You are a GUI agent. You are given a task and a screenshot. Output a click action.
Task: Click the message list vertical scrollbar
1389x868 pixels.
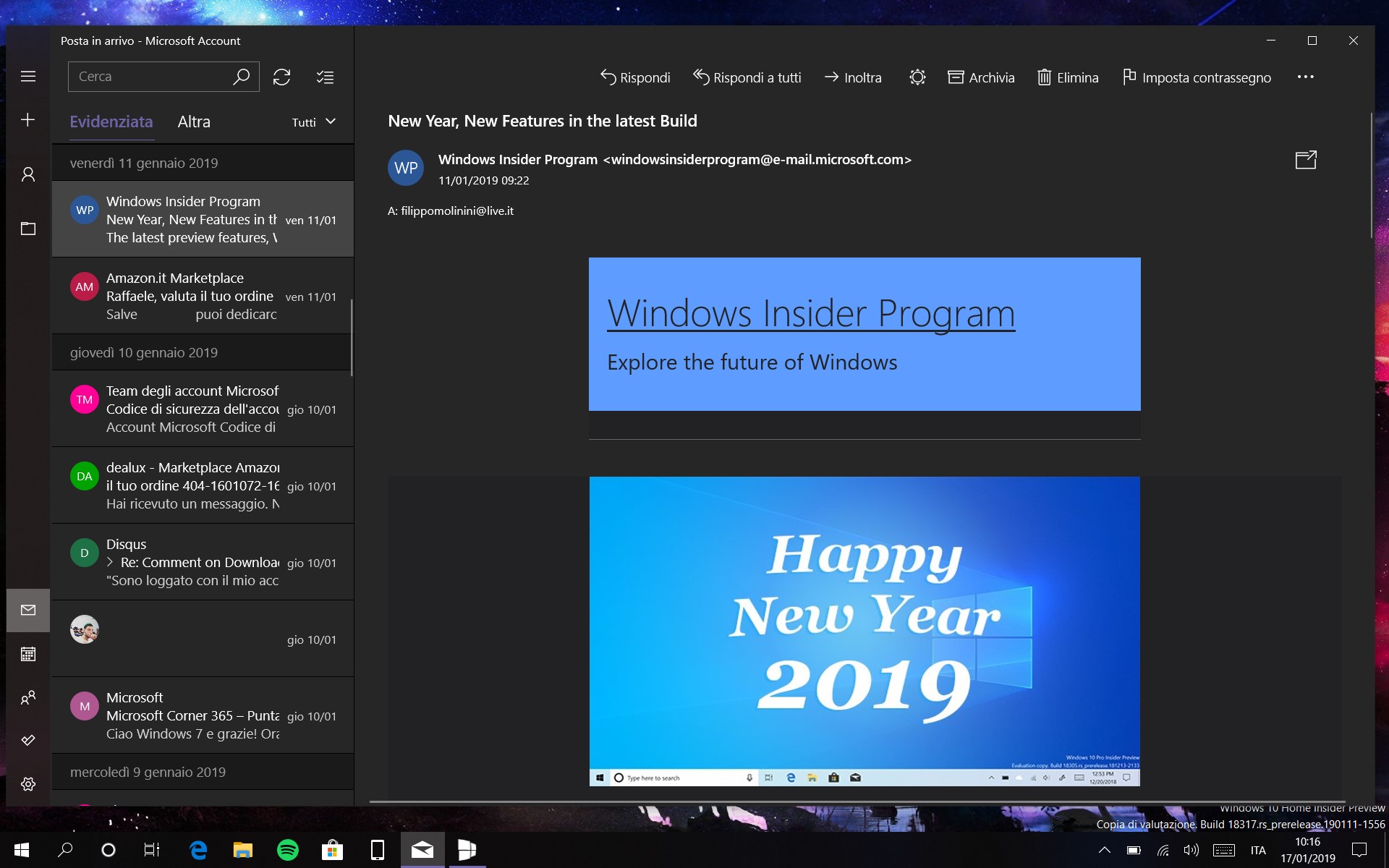tap(352, 338)
